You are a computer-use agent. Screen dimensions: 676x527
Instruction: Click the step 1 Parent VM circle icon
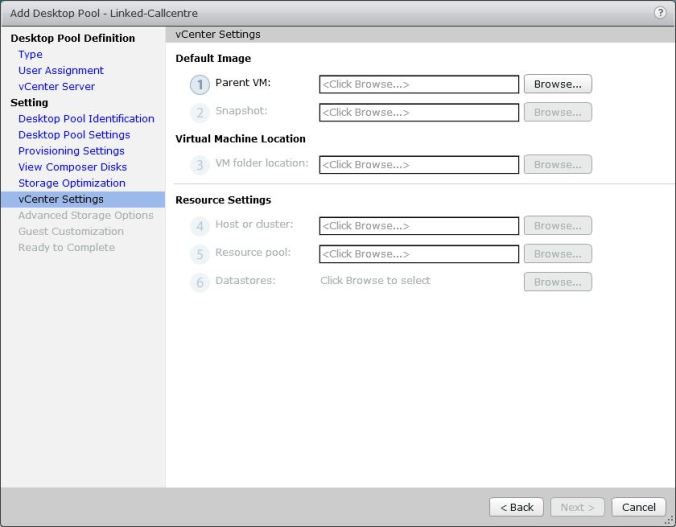pos(200,85)
